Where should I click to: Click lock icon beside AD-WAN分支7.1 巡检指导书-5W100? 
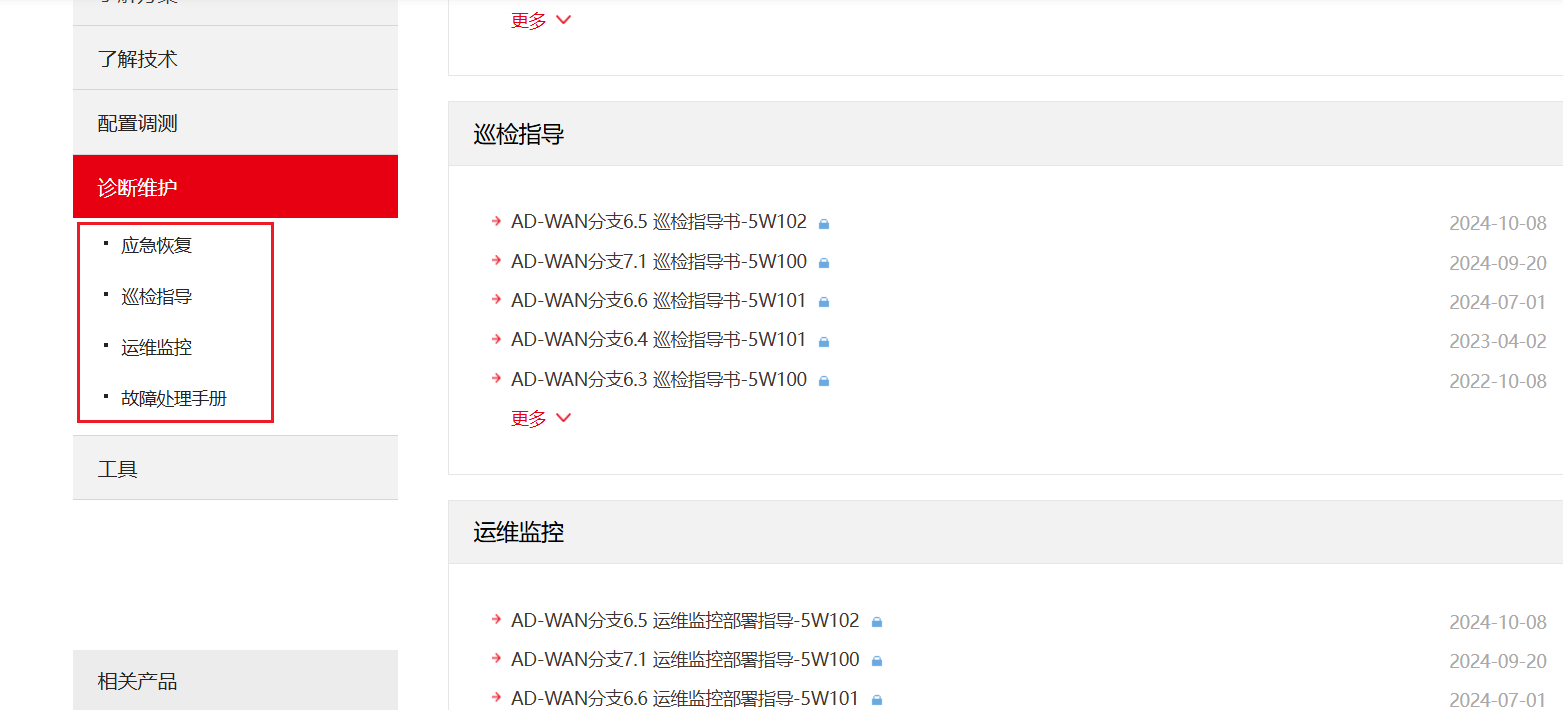pyautogui.click(x=824, y=263)
